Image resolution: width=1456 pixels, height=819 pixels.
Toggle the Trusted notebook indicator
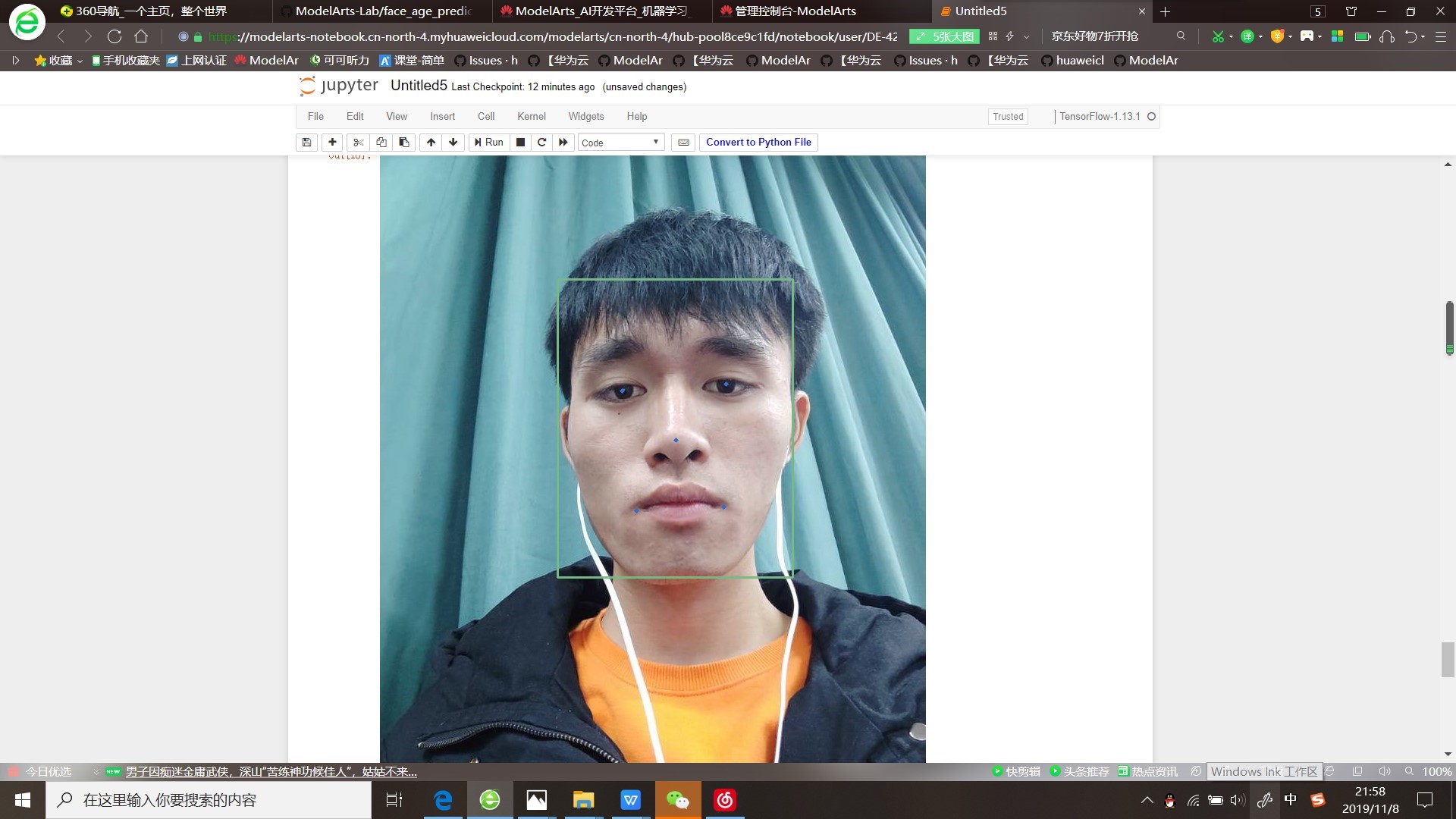coord(1008,117)
